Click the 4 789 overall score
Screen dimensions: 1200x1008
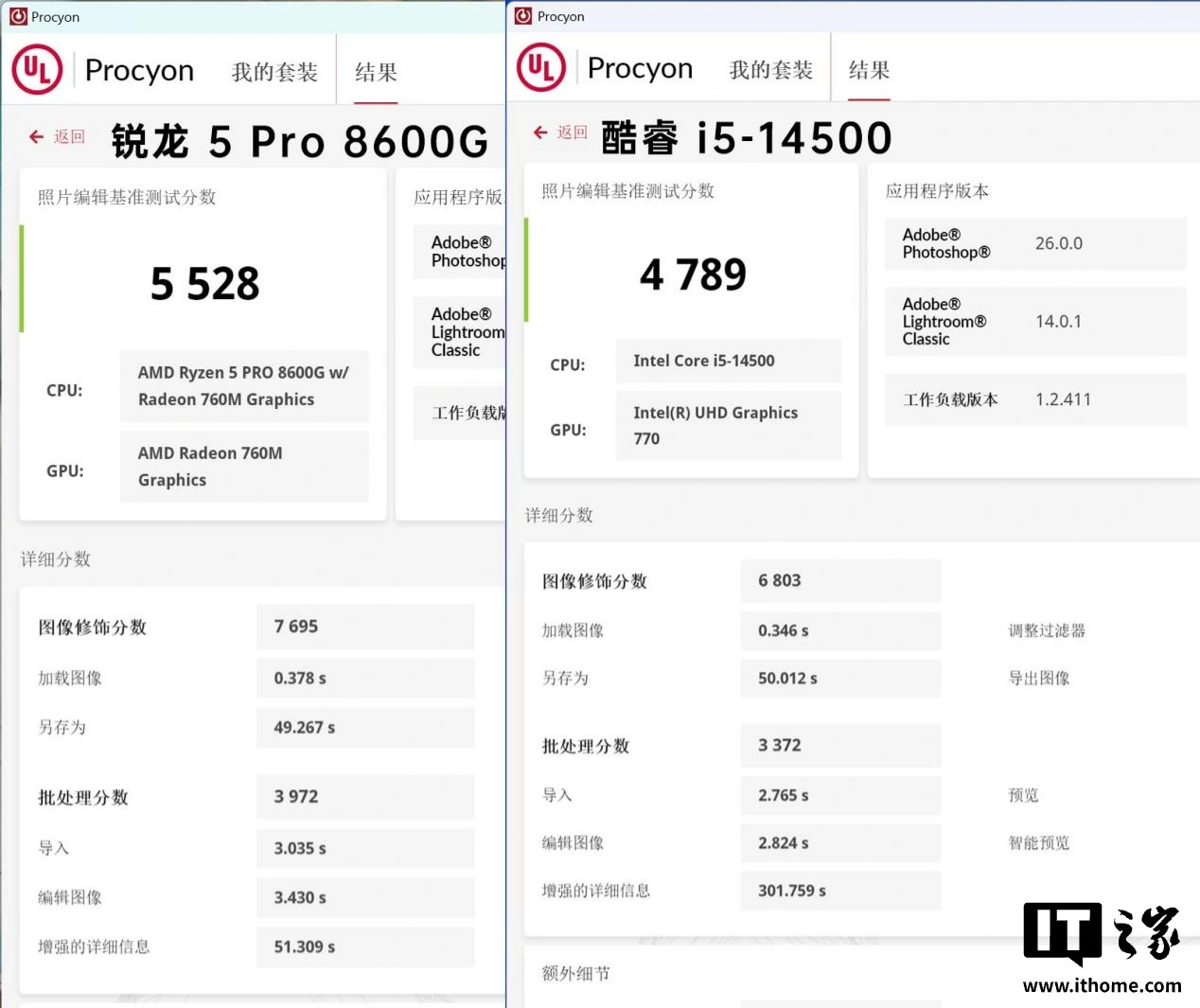(x=693, y=275)
